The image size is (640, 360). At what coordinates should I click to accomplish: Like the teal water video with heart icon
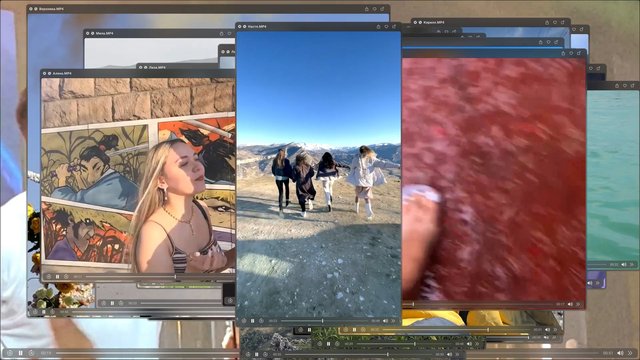624,85
